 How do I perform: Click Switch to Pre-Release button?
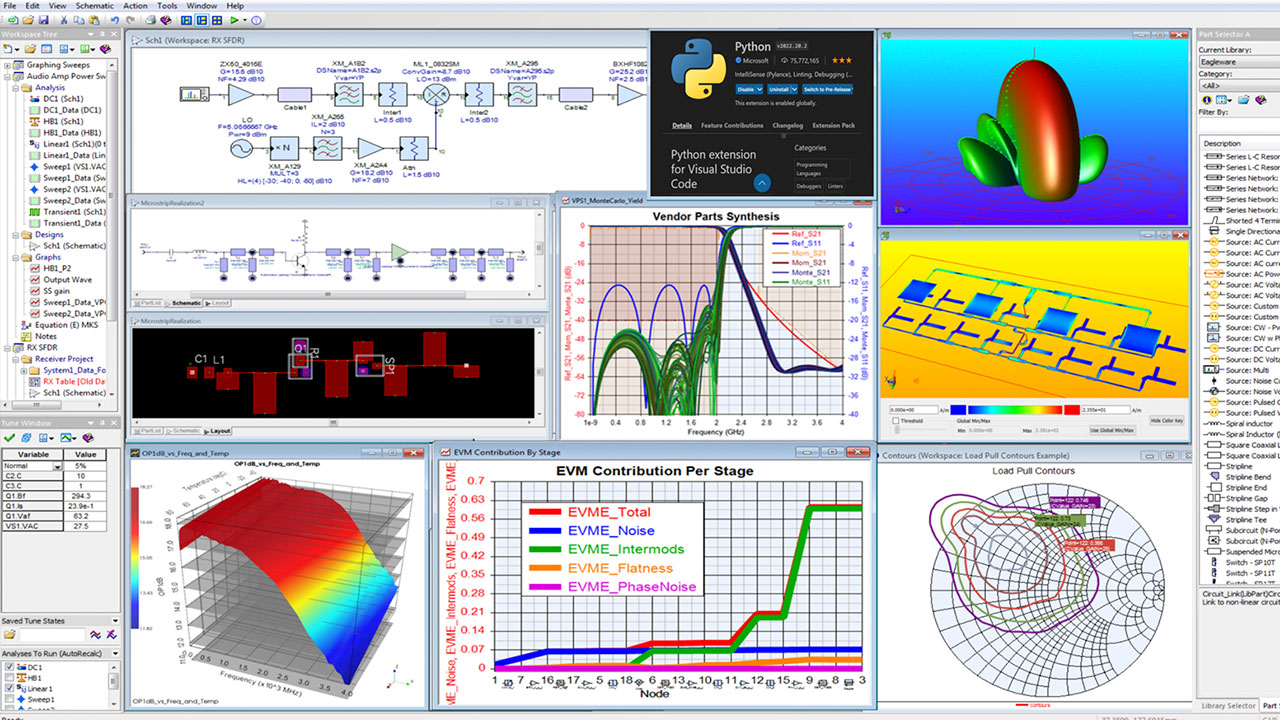pos(827,89)
